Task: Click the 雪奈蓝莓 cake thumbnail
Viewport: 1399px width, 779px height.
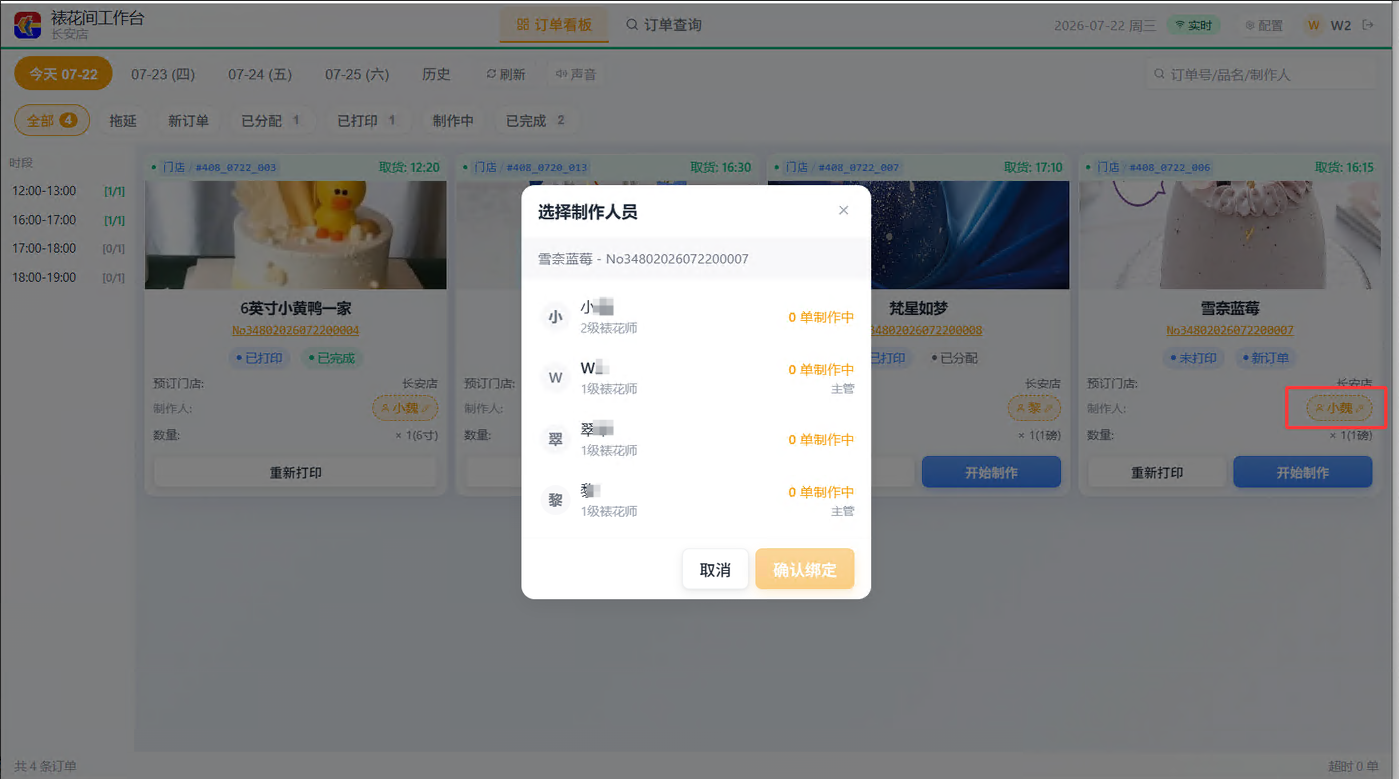Action: pyautogui.click(x=1229, y=235)
